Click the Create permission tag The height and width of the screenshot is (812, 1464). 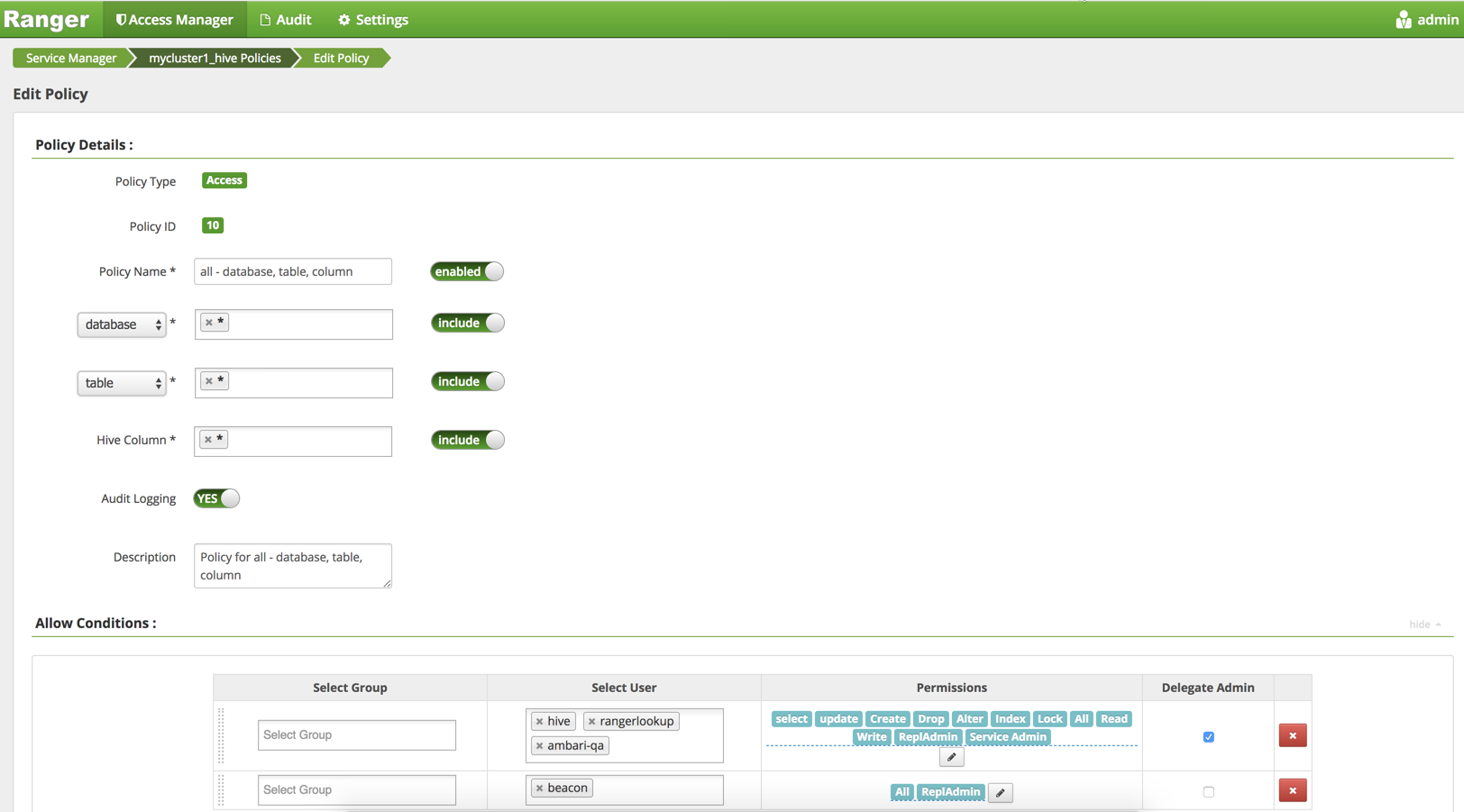[x=887, y=718]
